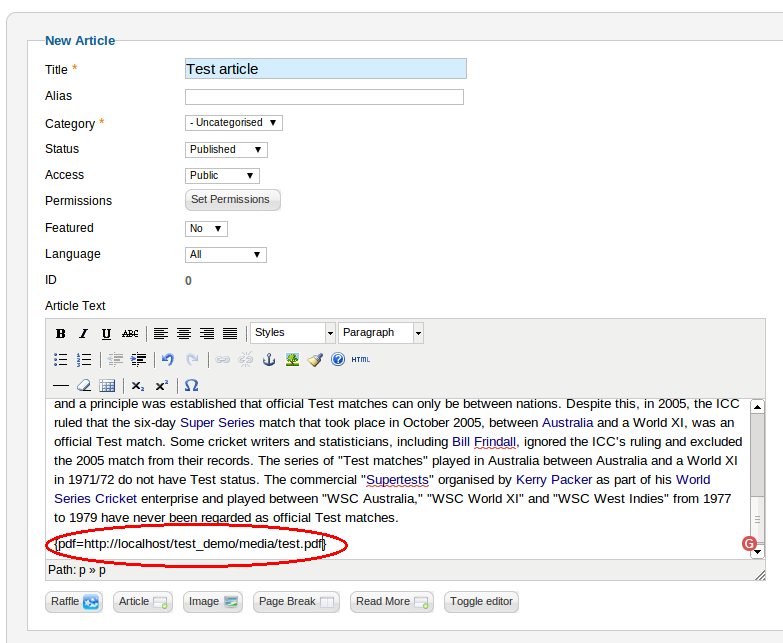This screenshot has height=643, width=783.
Task: Insert an anchor with anchor icon
Action: [268, 360]
